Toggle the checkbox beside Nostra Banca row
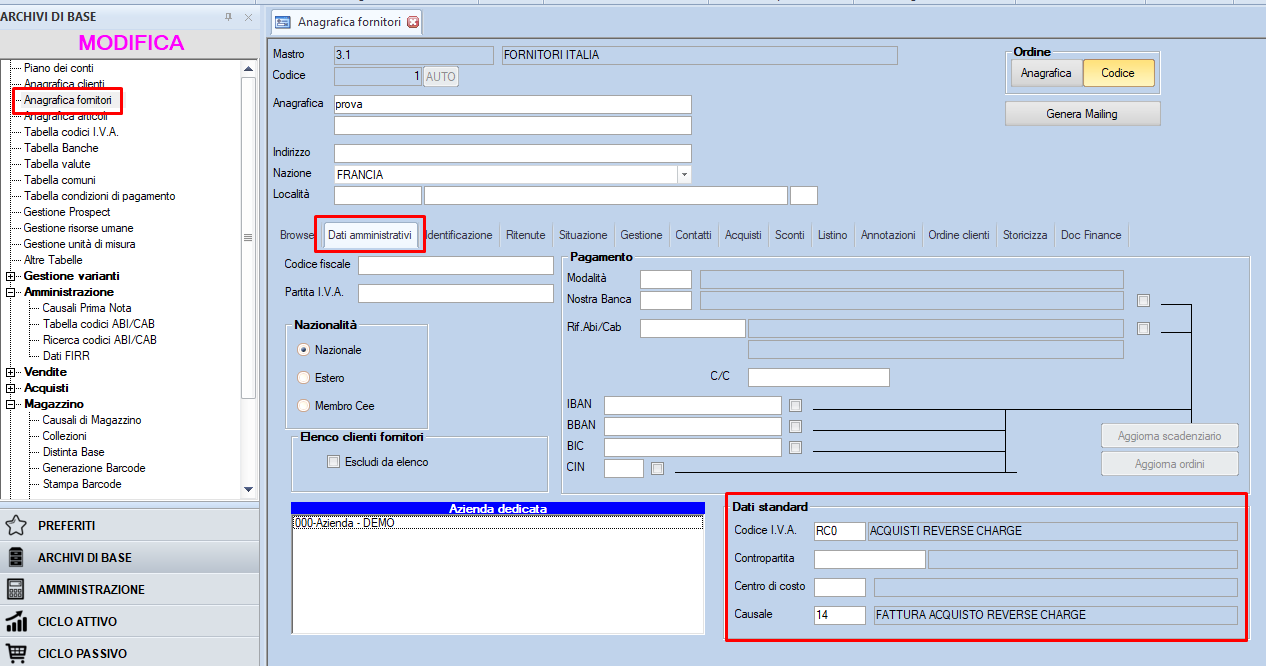 pos(1143,300)
